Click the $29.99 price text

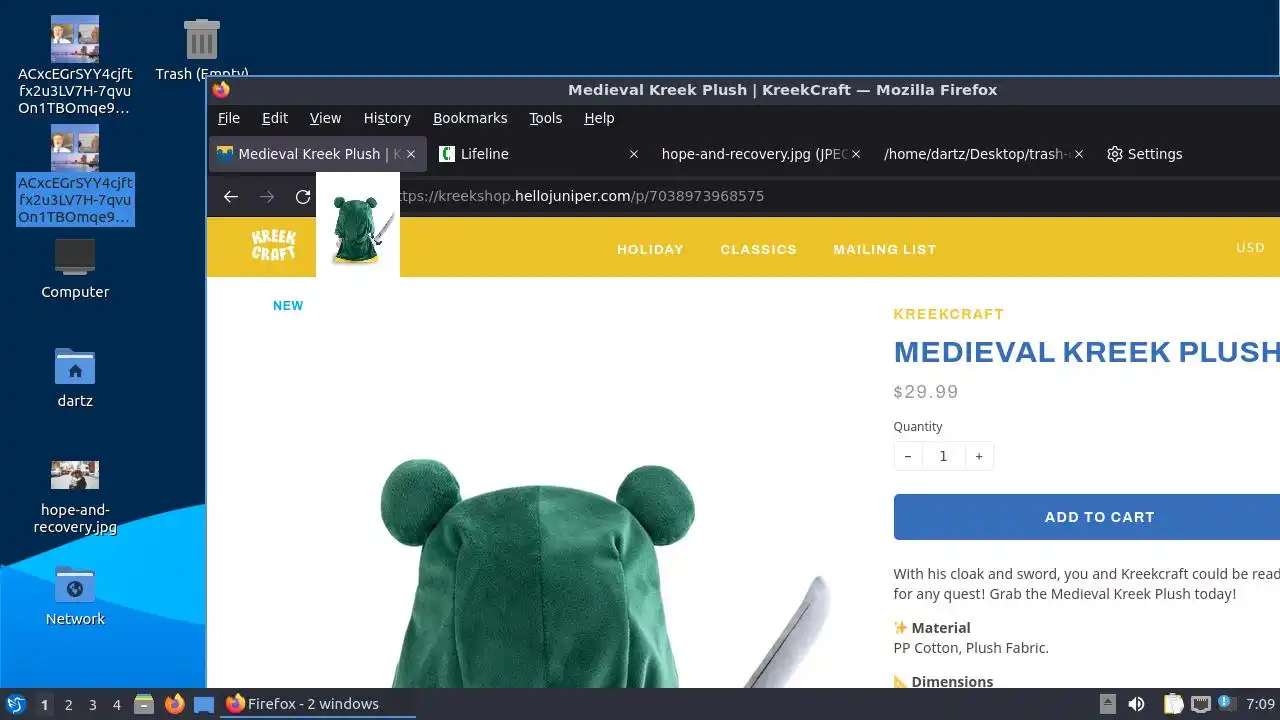(x=926, y=392)
